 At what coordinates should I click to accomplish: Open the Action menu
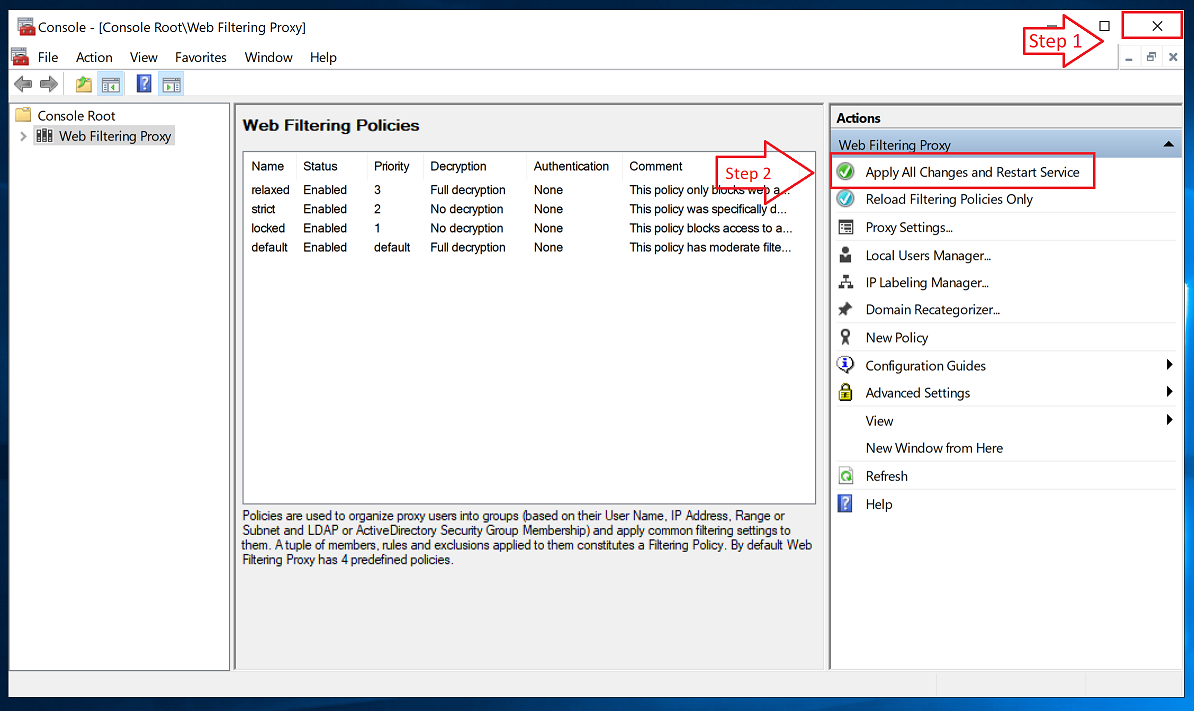[x=94, y=57]
